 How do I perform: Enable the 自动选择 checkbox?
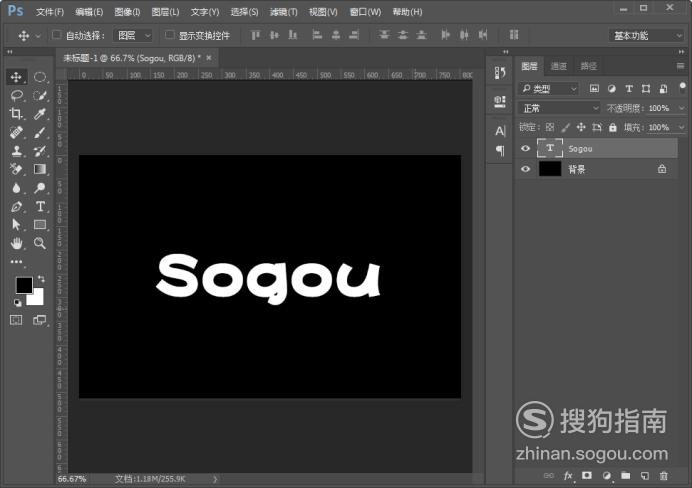click(x=56, y=35)
